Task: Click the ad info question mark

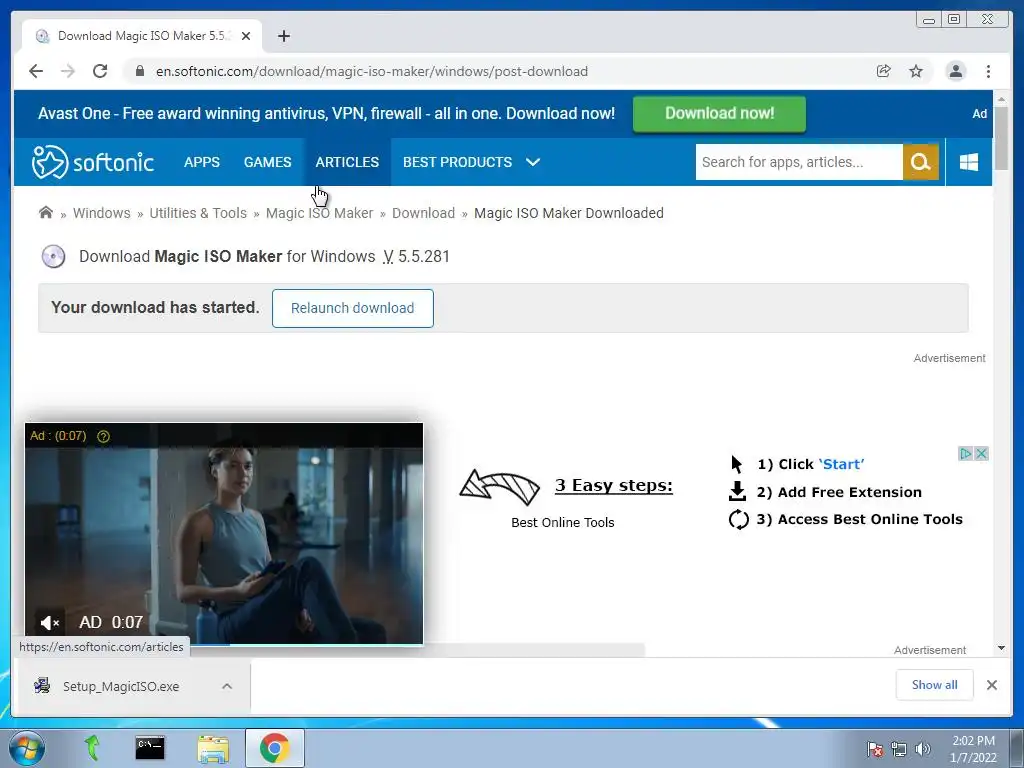Action: [103, 436]
